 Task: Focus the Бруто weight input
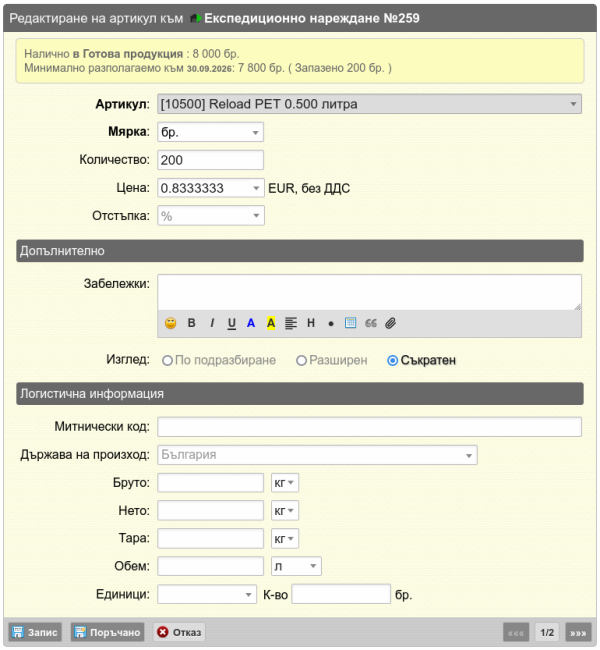point(211,483)
